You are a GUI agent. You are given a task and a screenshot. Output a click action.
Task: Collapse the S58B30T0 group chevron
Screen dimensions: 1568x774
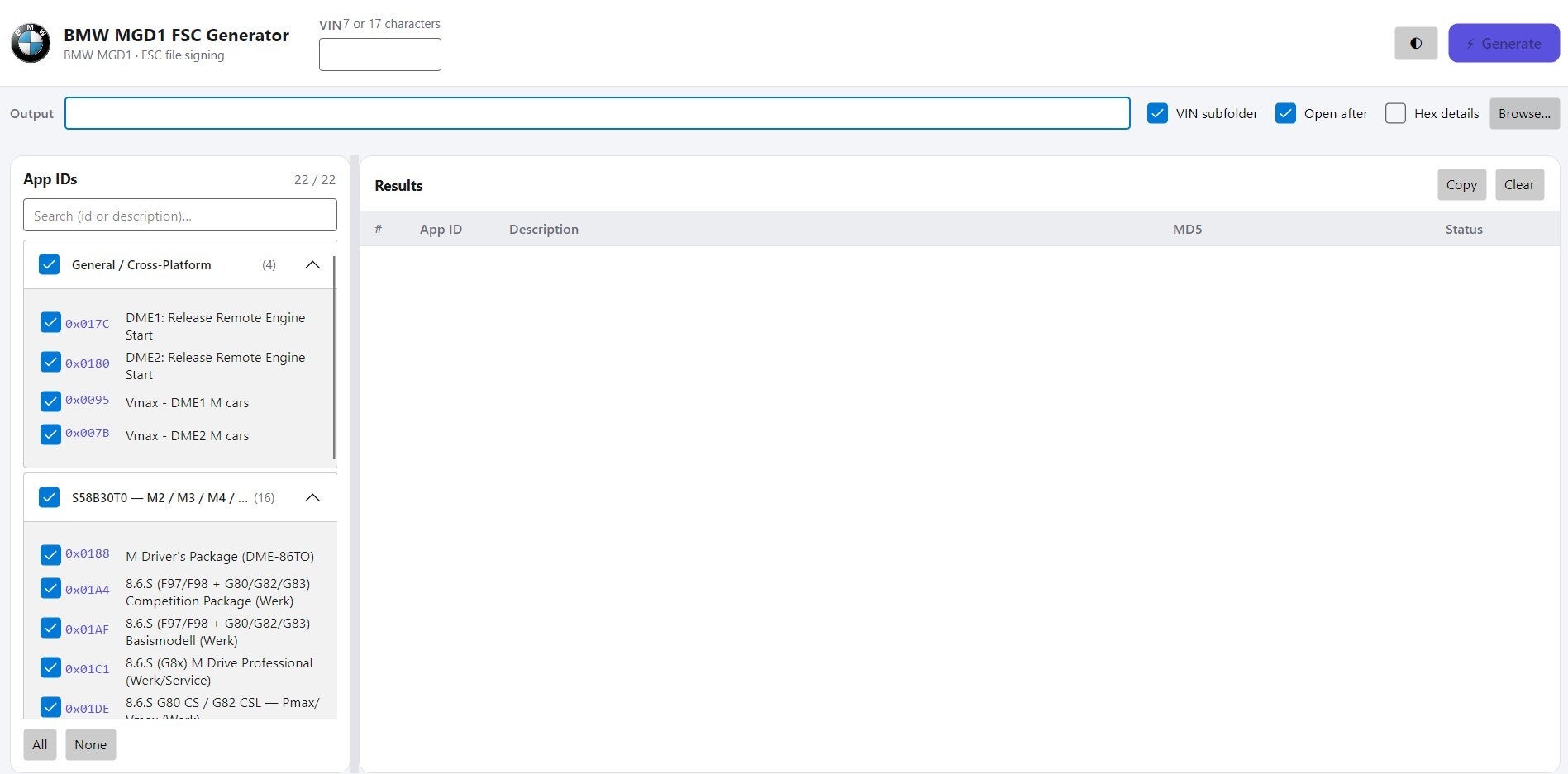[312, 497]
